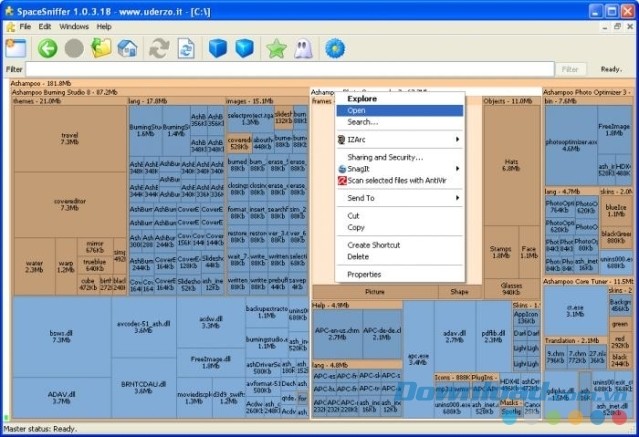Click the page refresh icon in toolbar
Screen dimensions: 639x437
(x=186, y=48)
